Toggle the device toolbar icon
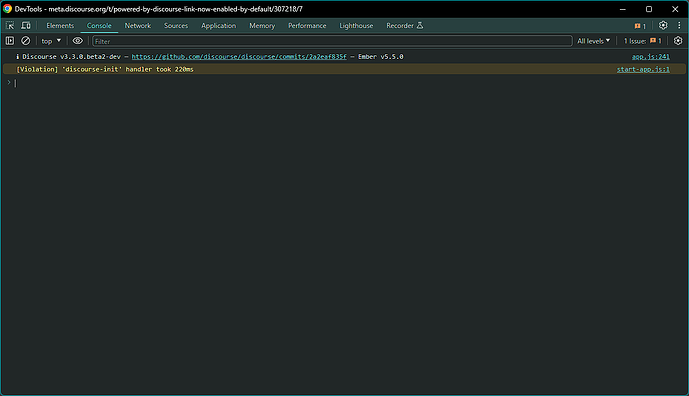Screen dimensions: 689x396 click(26, 25)
